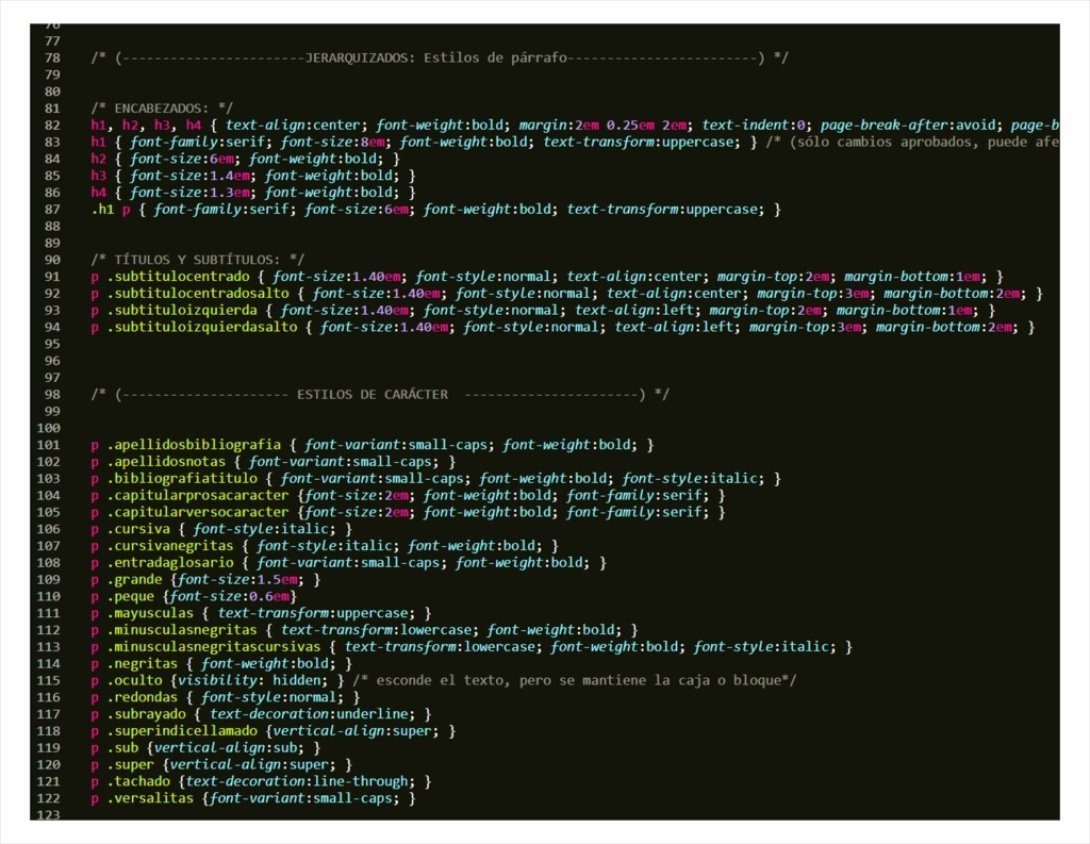Image resolution: width=1090 pixels, height=844 pixels.
Task: Click the TÍTULOS Y SUBTÍTULOS comment
Action: 197,259
